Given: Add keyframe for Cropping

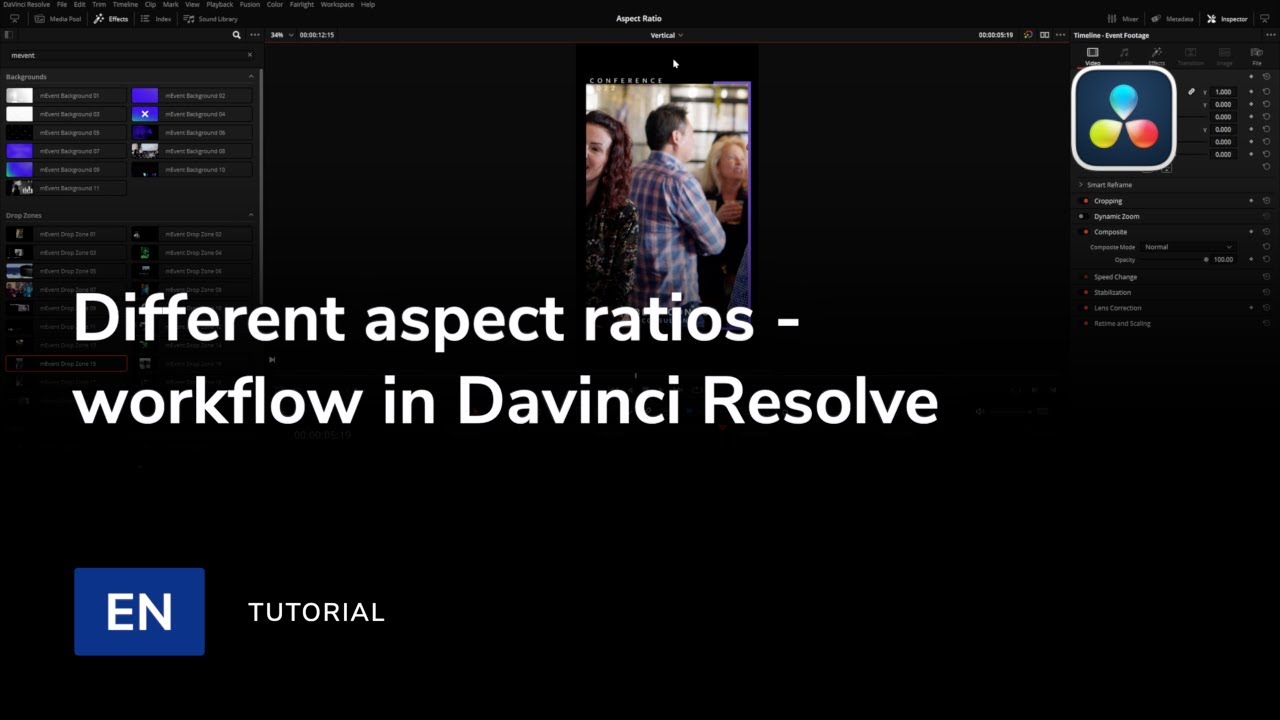Looking at the screenshot, I should (1251, 201).
